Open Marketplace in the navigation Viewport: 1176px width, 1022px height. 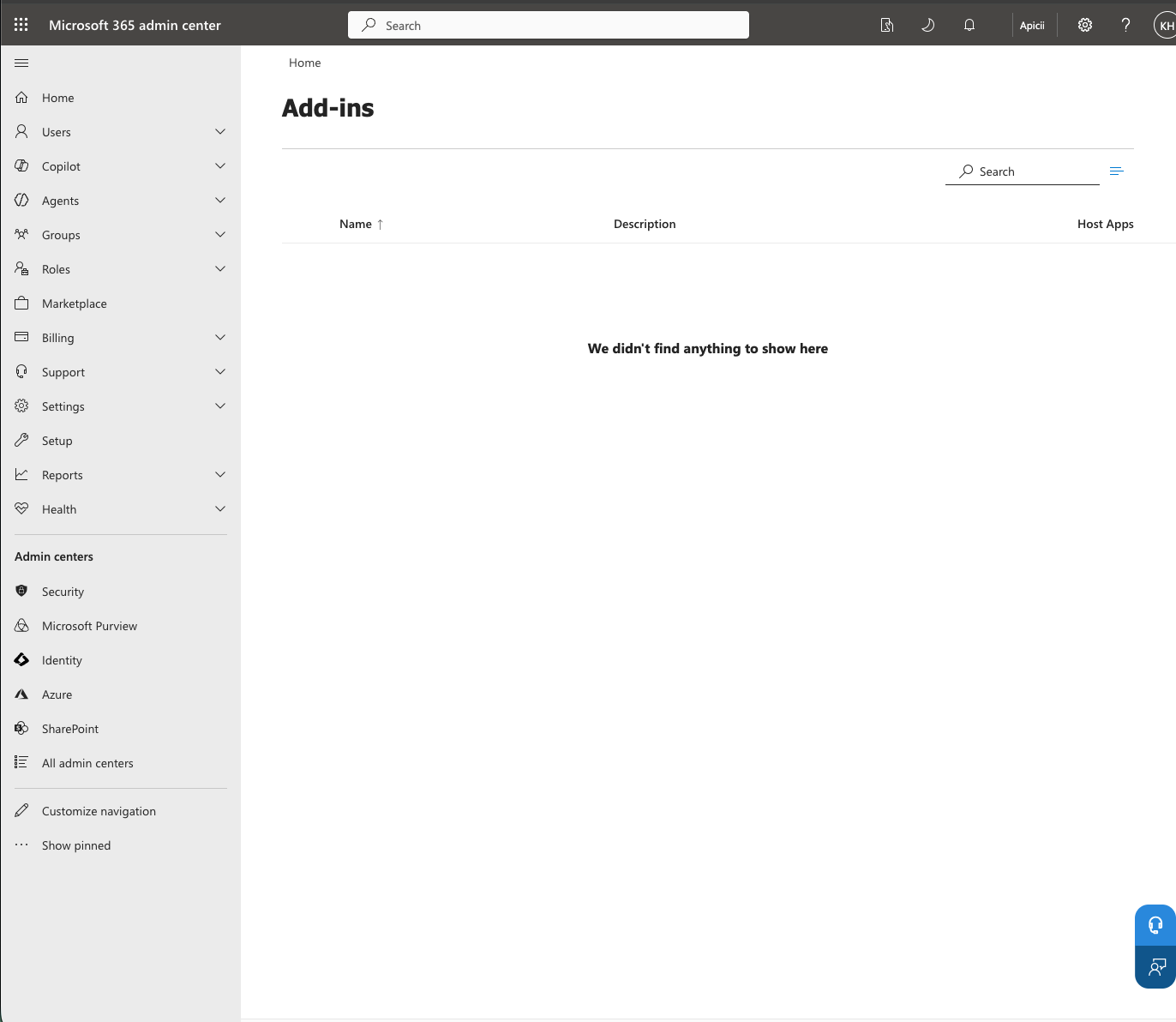click(x=120, y=304)
